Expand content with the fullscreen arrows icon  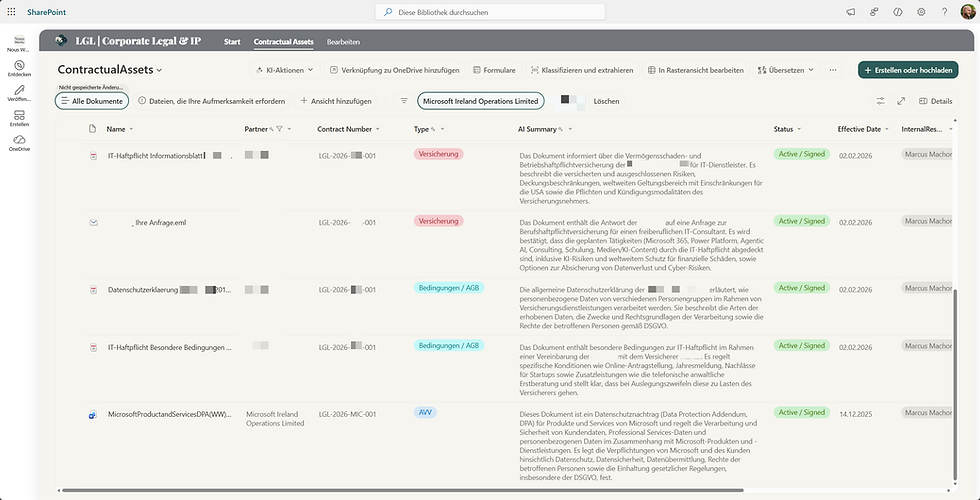tap(901, 101)
